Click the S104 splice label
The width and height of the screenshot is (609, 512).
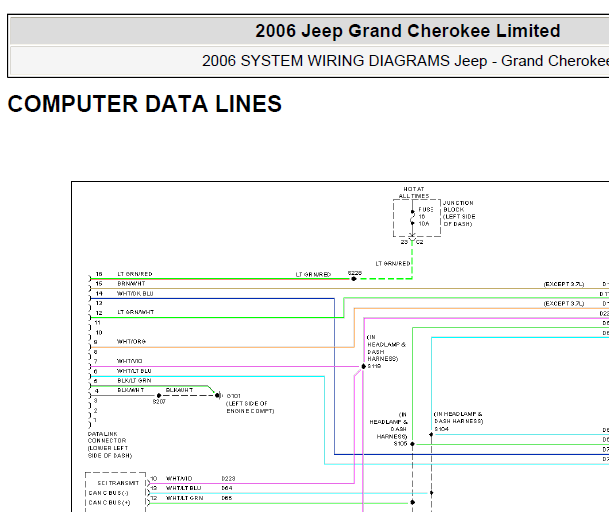(x=442, y=429)
